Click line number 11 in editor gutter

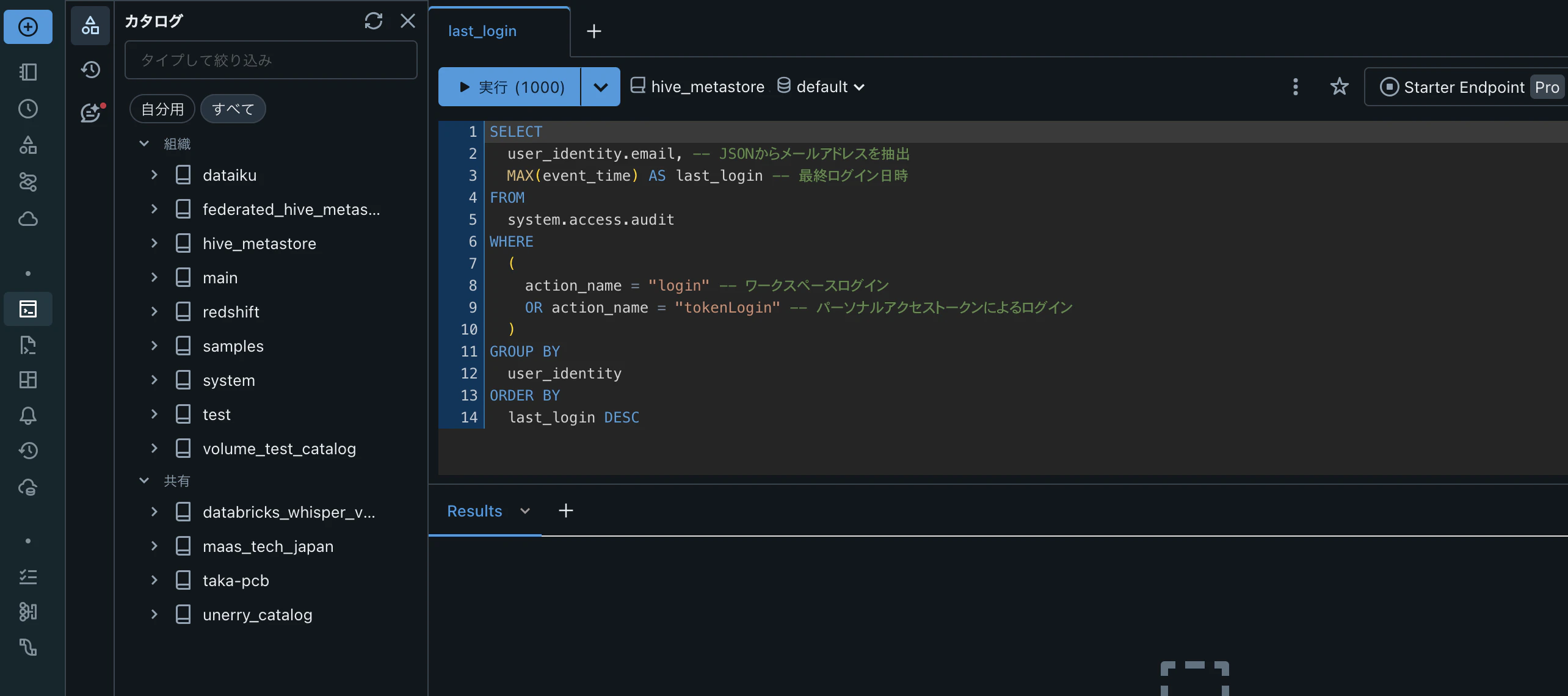click(468, 352)
